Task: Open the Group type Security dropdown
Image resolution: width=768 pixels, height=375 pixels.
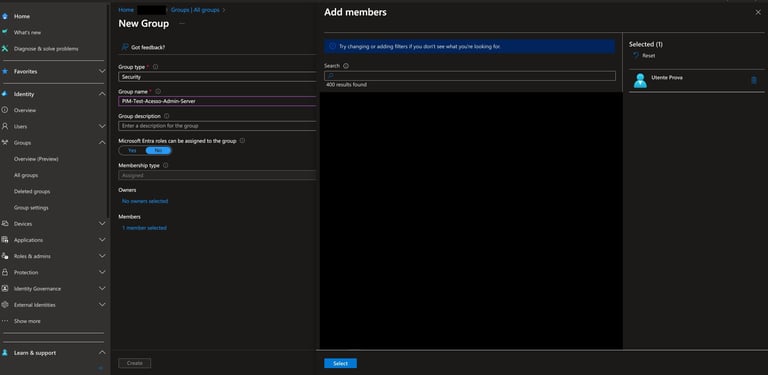Action: tap(217, 77)
